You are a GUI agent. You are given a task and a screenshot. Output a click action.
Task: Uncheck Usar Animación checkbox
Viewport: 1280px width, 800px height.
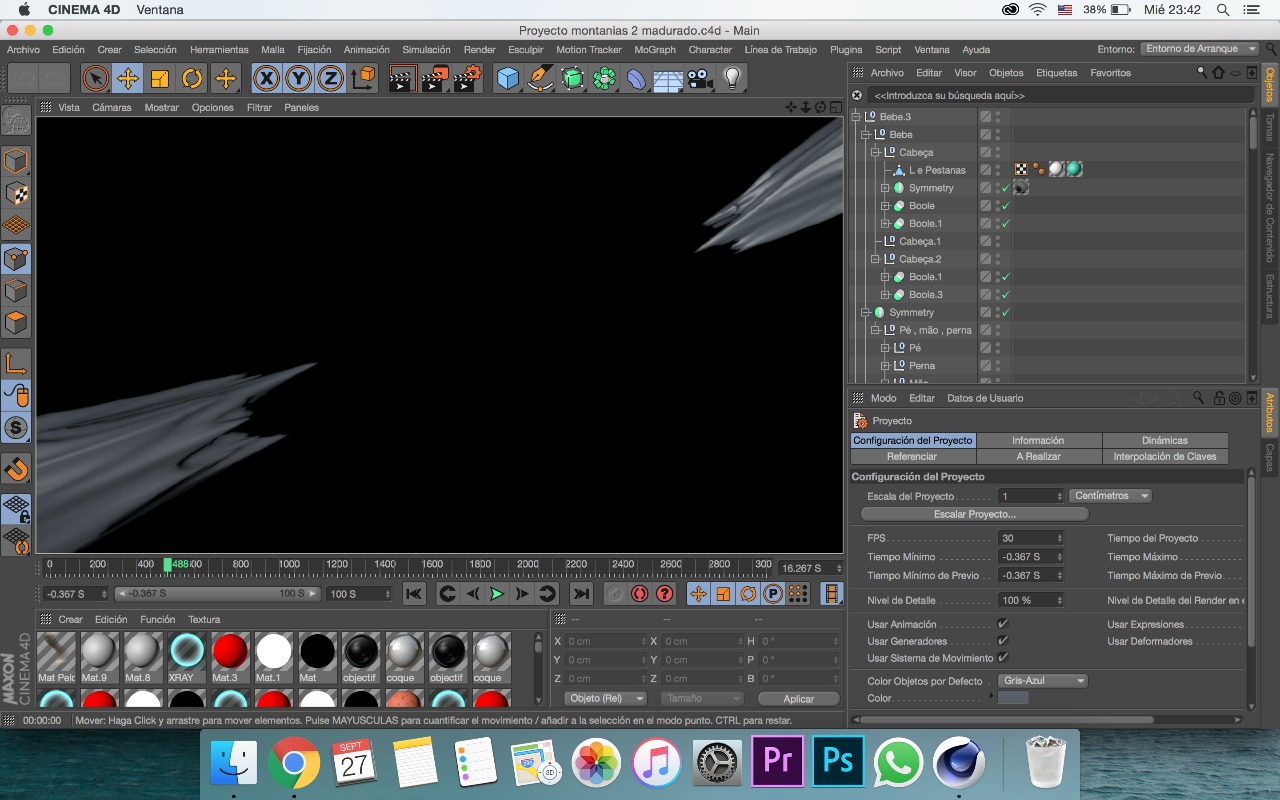(x=1003, y=624)
